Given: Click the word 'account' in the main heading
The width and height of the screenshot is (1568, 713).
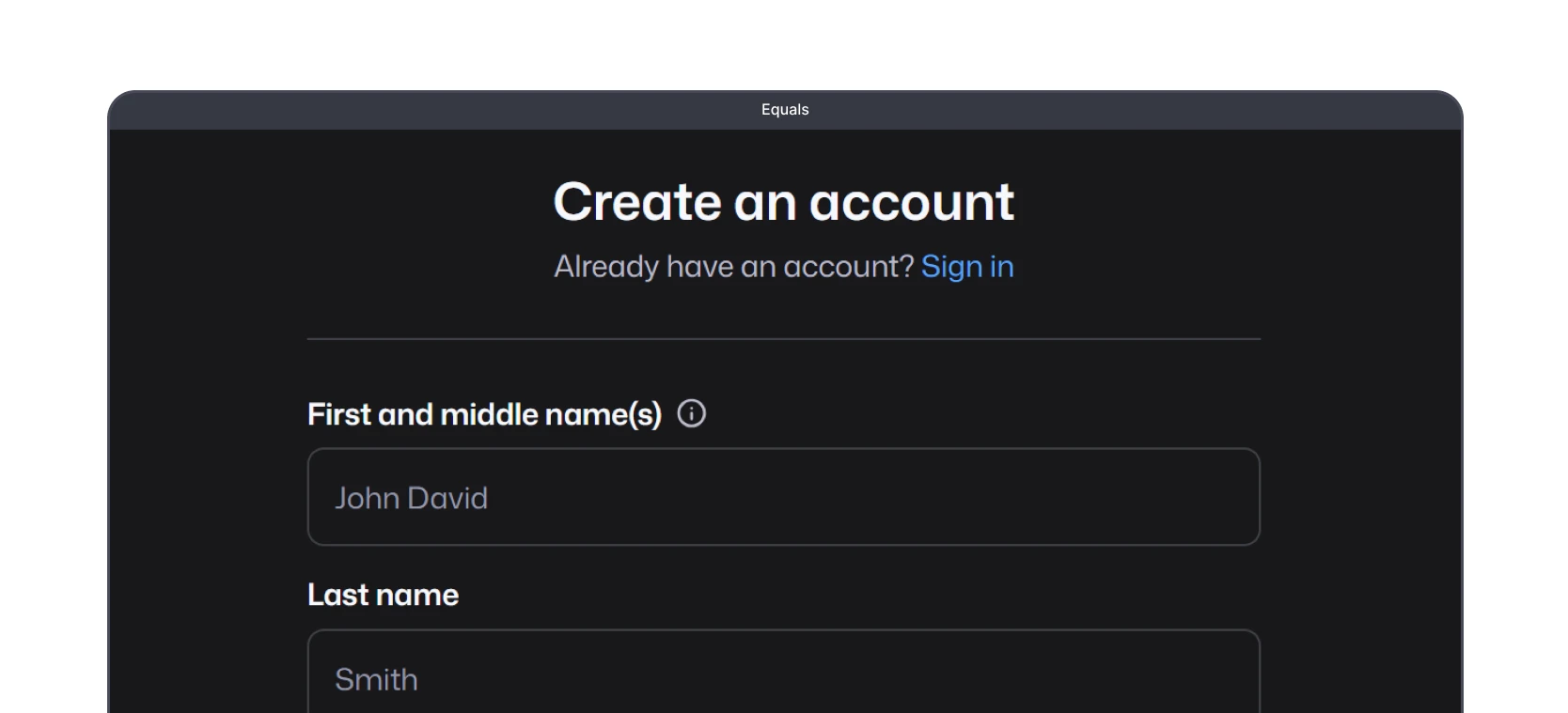Looking at the screenshot, I should point(912,202).
